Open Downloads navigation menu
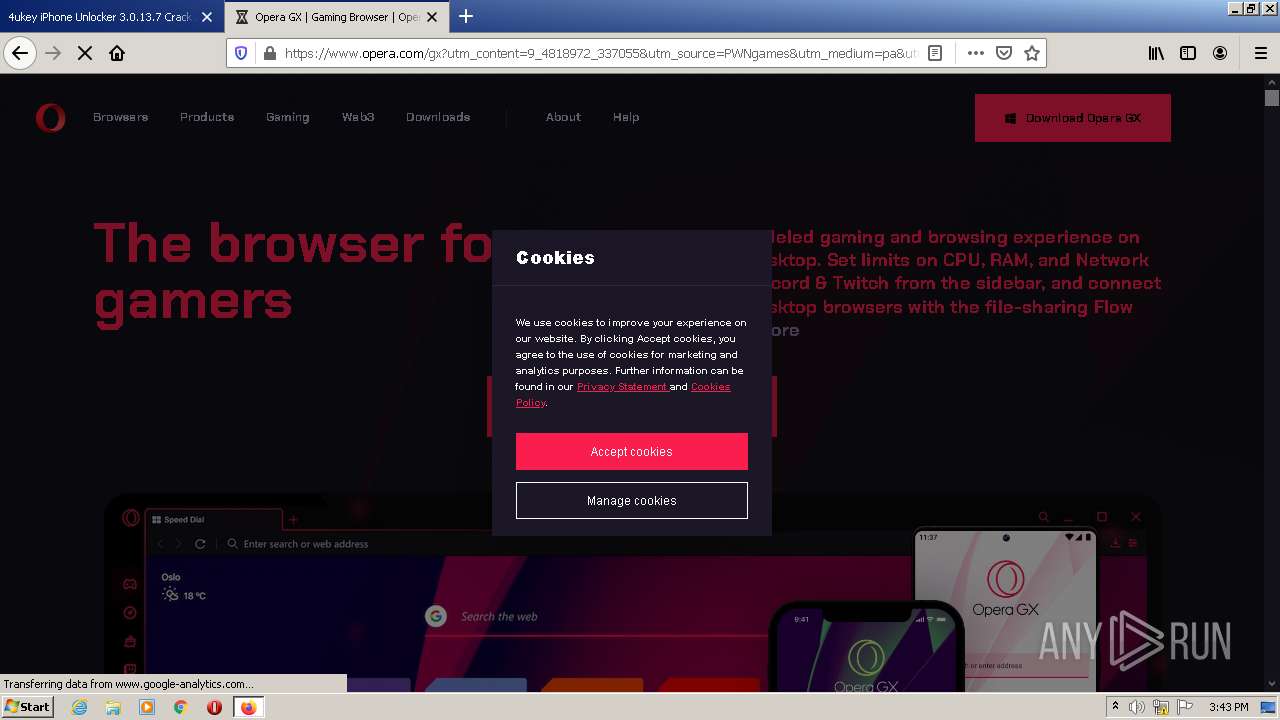 (438, 117)
